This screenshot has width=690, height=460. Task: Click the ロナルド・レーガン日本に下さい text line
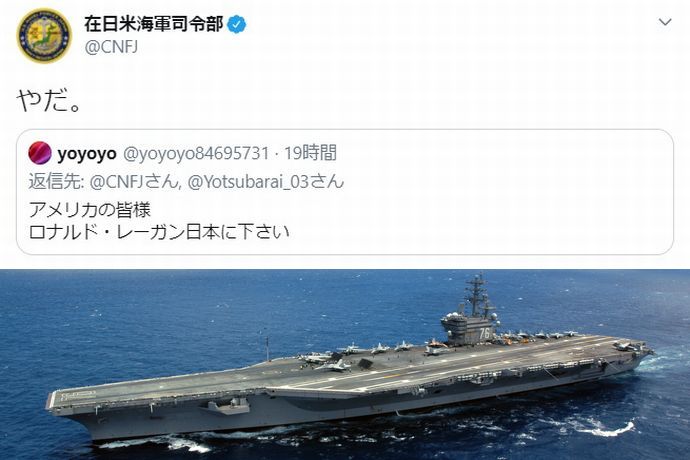coord(159,232)
